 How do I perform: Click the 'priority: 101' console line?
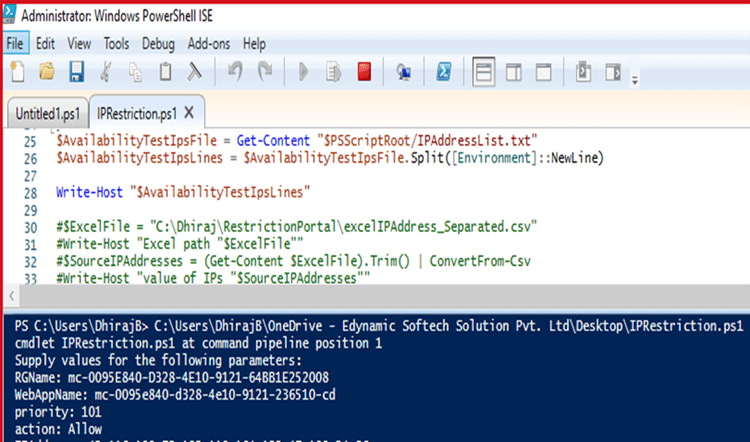pyautogui.click(x=58, y=412)
